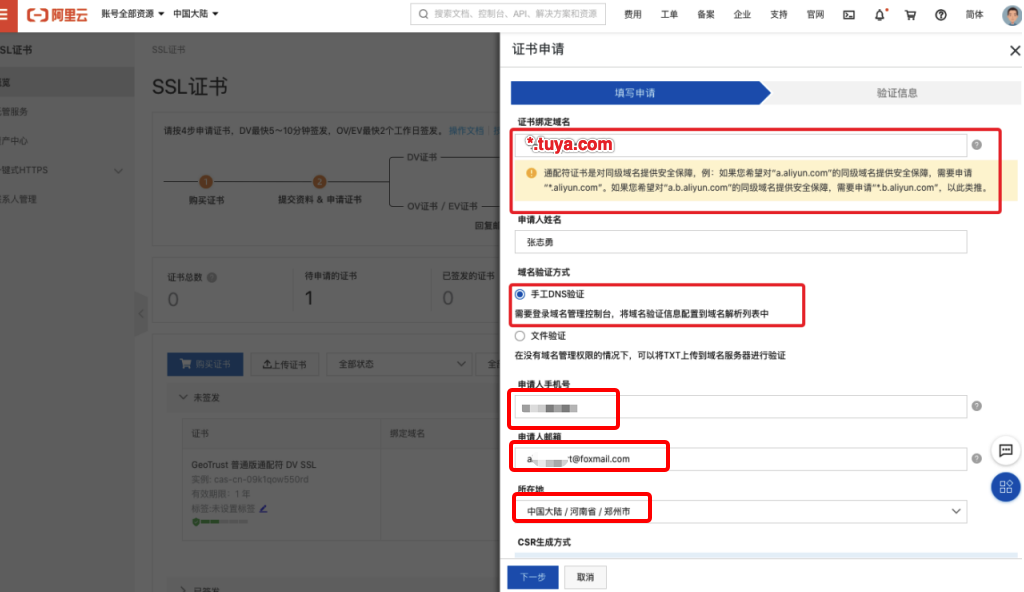Open 托管服务 in sidebar
The image size is (1024, 592).
pos(14,112)
